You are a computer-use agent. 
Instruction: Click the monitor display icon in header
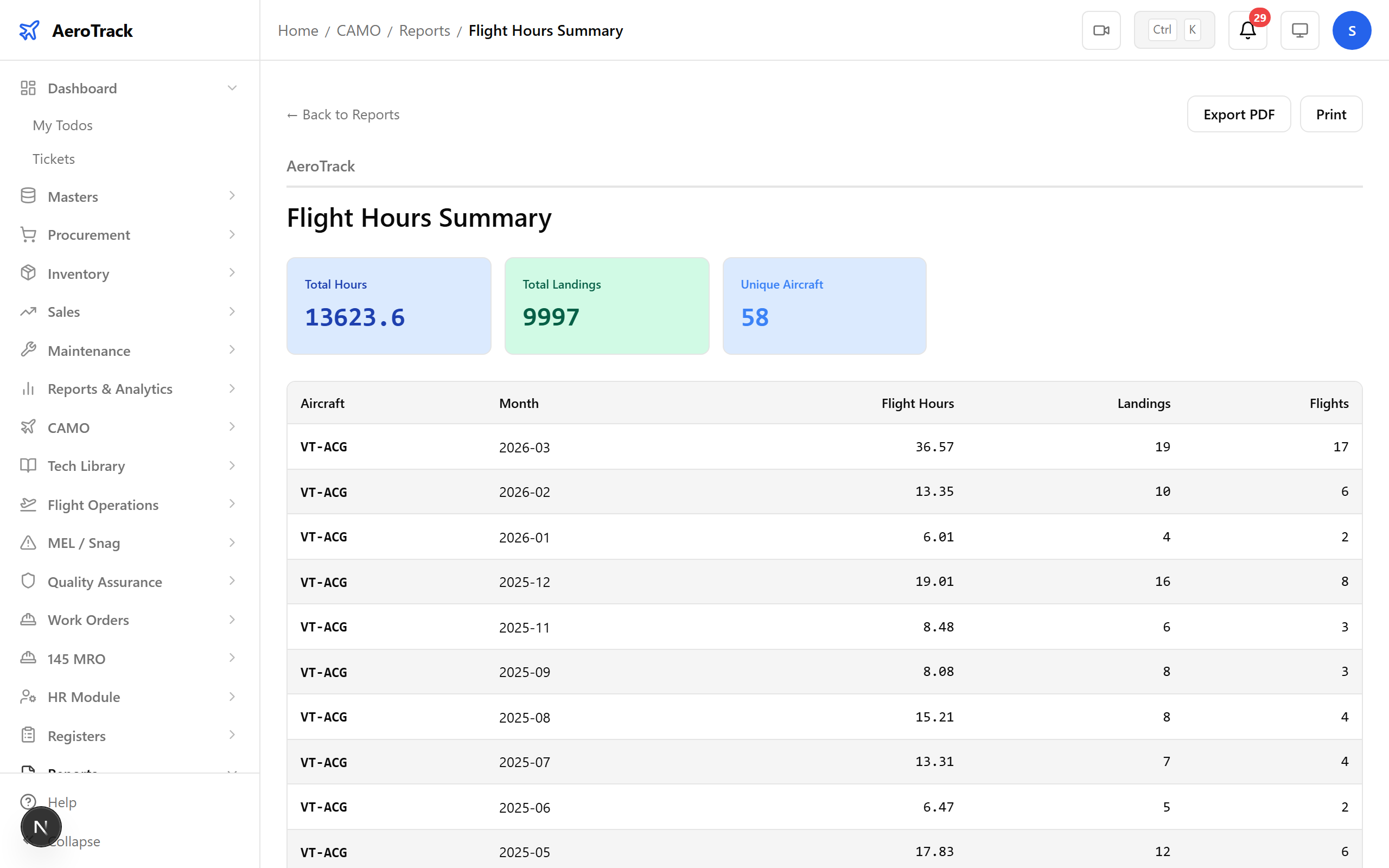(1299, 30)
